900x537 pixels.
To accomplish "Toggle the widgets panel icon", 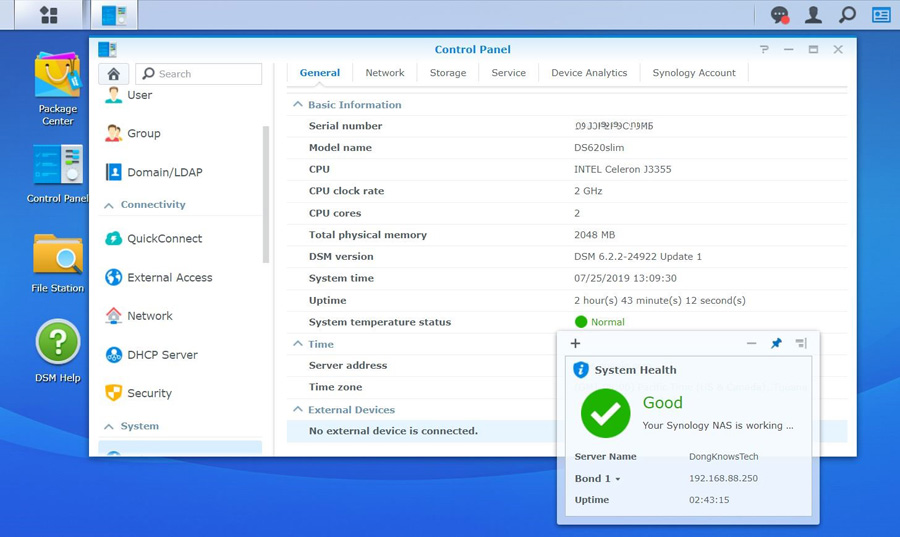I will coord(881,15).
